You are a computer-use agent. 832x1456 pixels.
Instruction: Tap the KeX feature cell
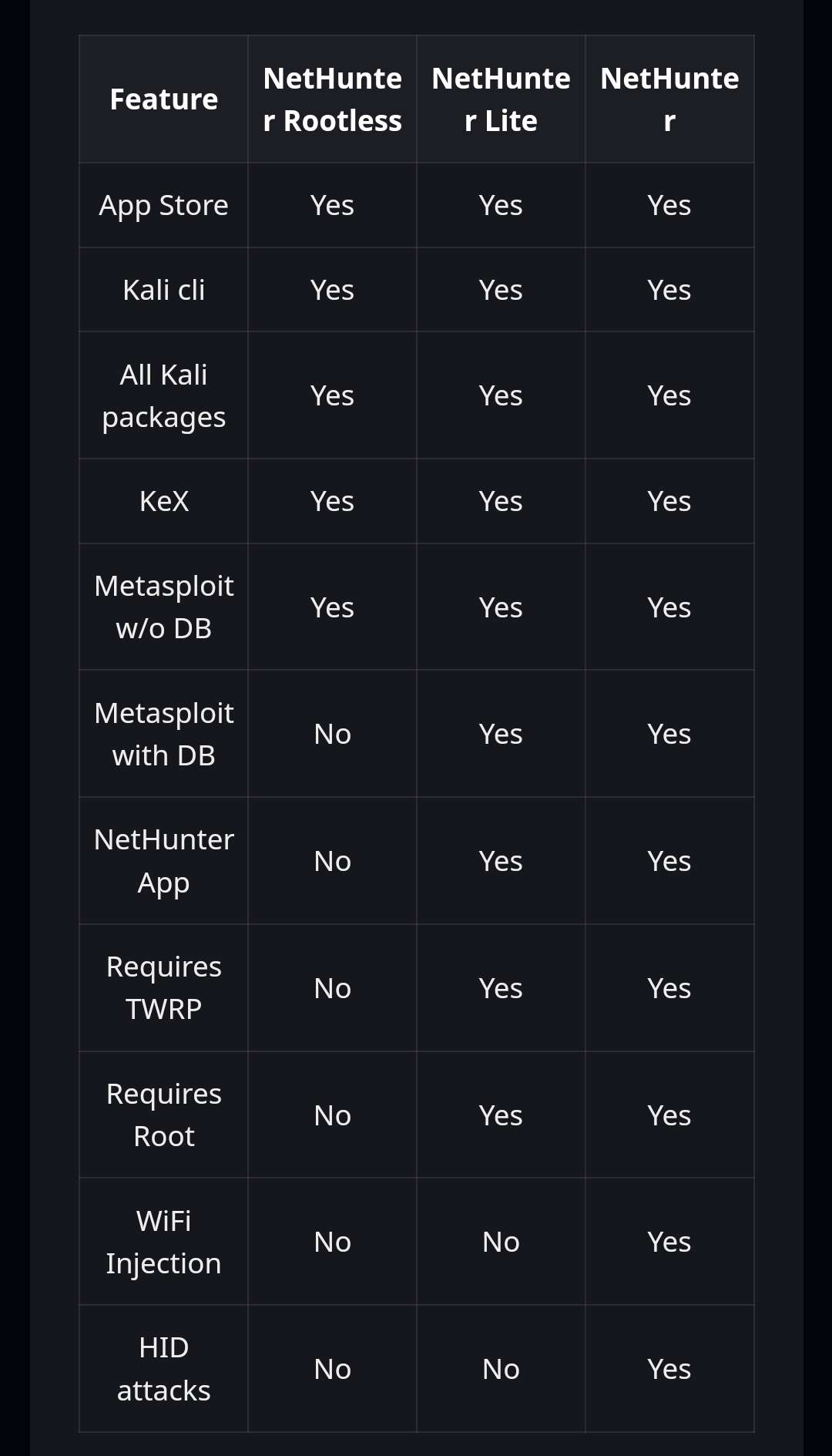pos(163,502)
